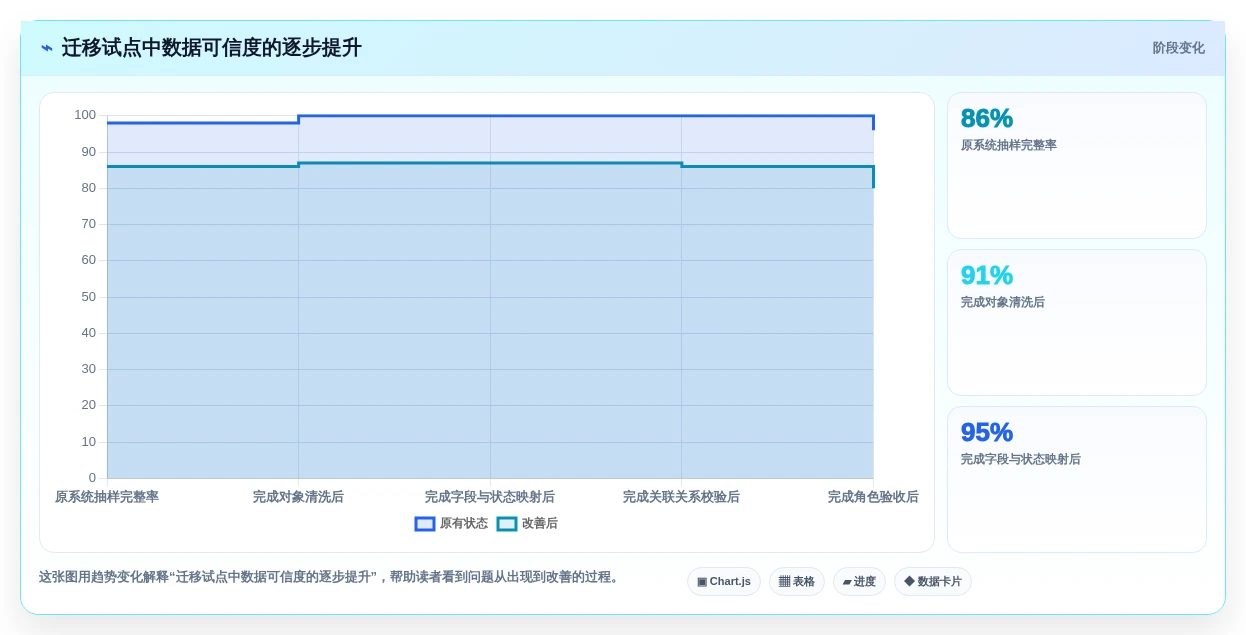Click the y-axis value 50

(89, 297)
